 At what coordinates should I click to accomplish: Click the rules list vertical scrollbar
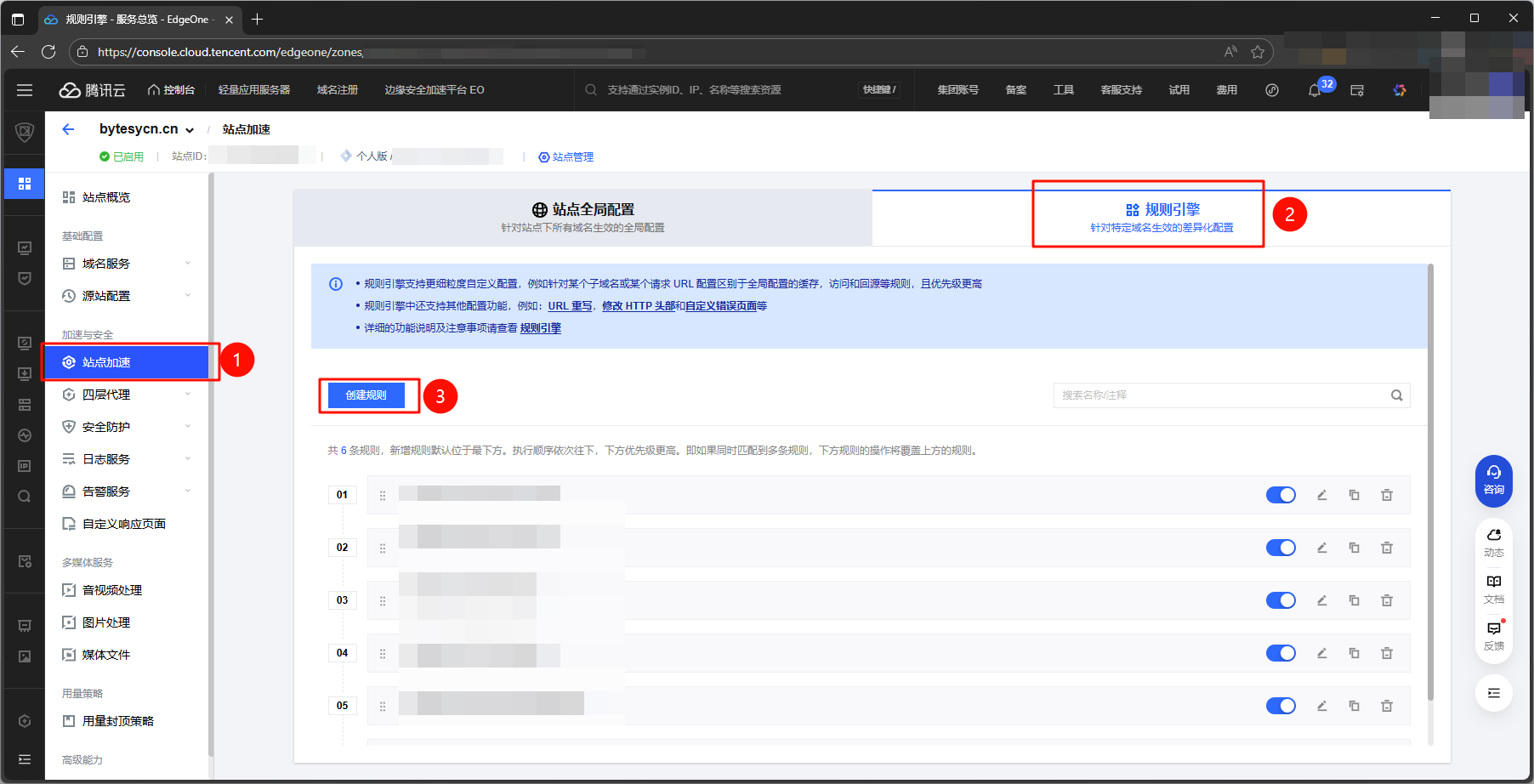(x=1430, y=482)
